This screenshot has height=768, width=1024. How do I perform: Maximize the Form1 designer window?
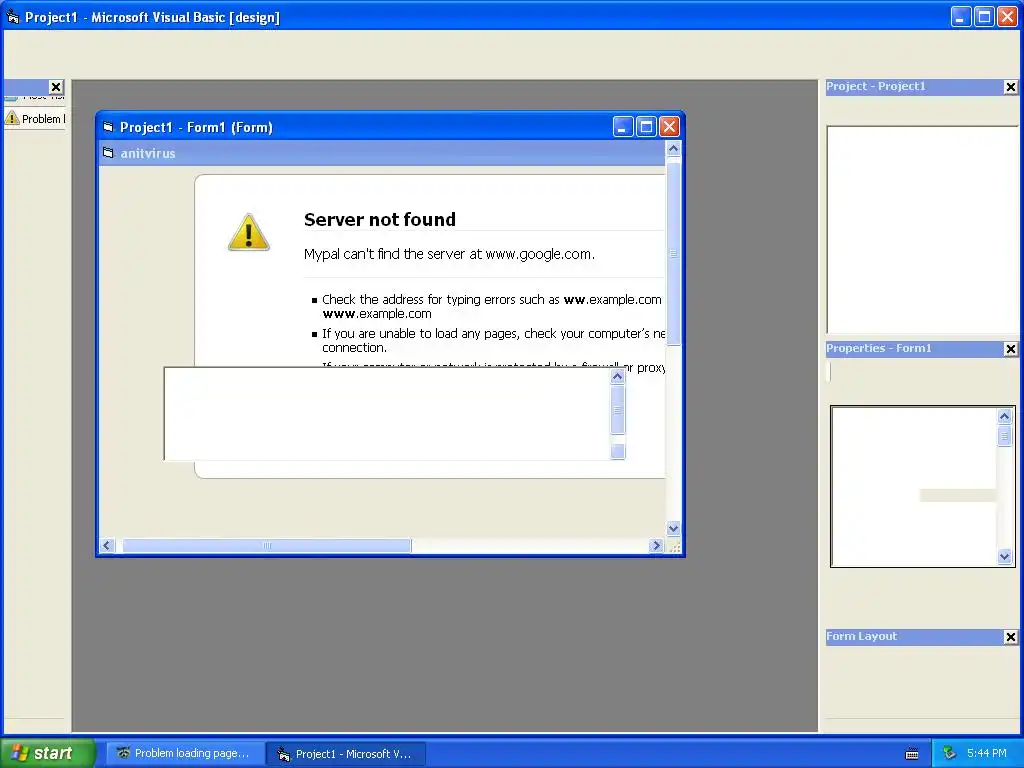coord(647,127)
